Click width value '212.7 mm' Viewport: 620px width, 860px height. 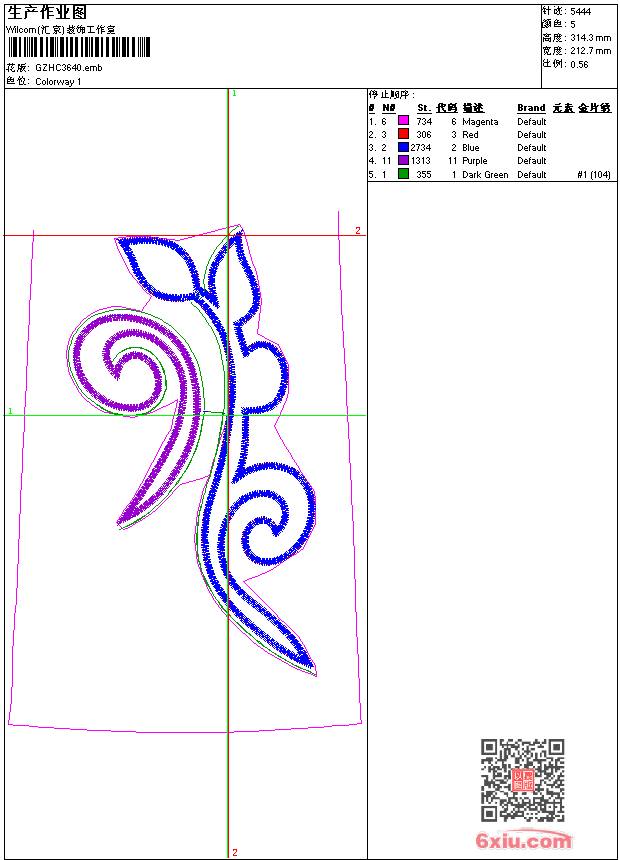[x=590, y=51]
